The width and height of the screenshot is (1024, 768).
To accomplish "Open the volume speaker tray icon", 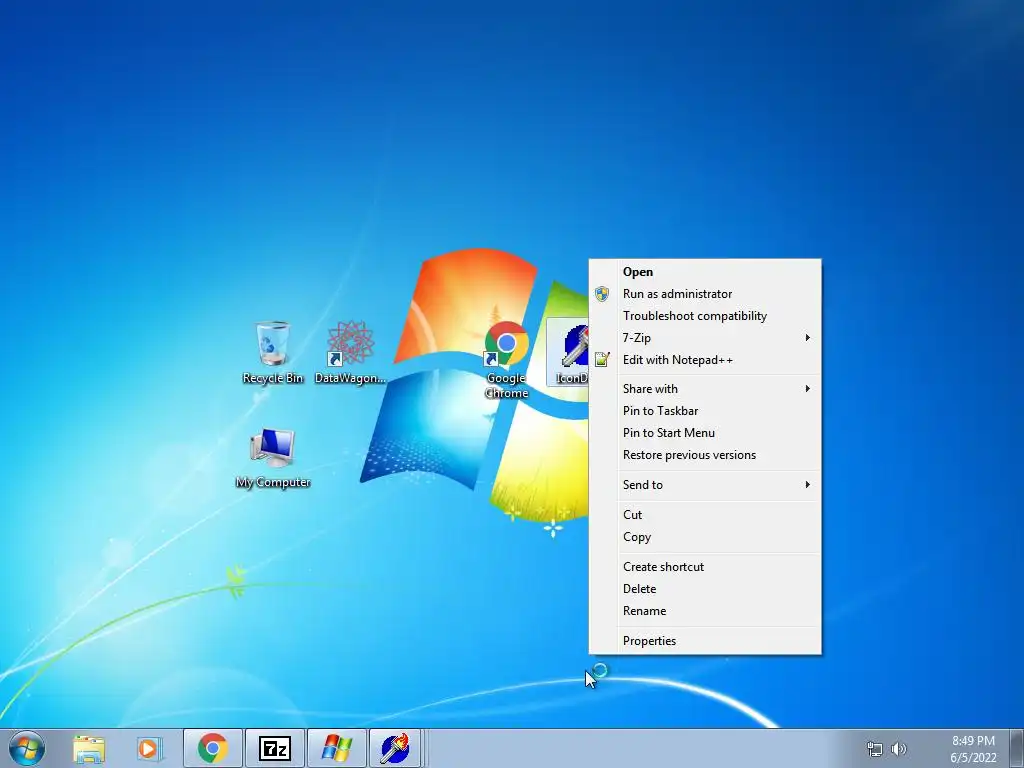I will point(899,749).
